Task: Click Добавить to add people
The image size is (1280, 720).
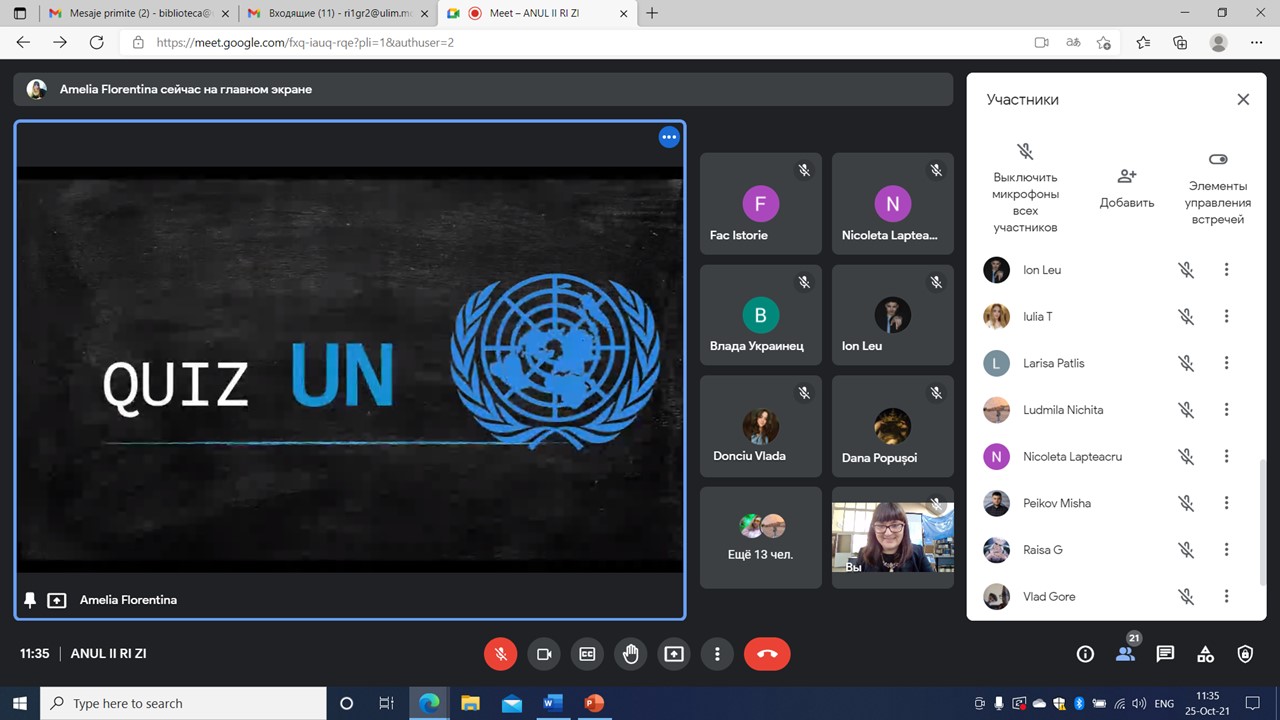Action: [x=1127, y=188]
